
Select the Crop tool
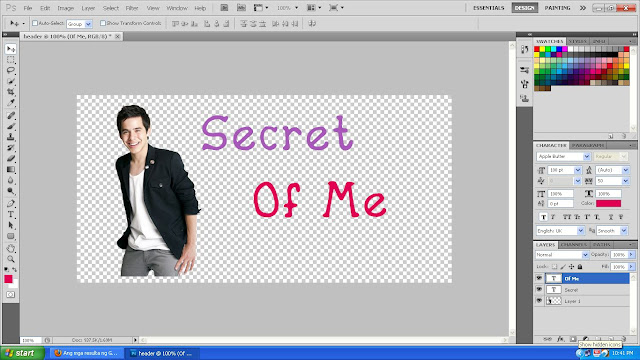11,92
